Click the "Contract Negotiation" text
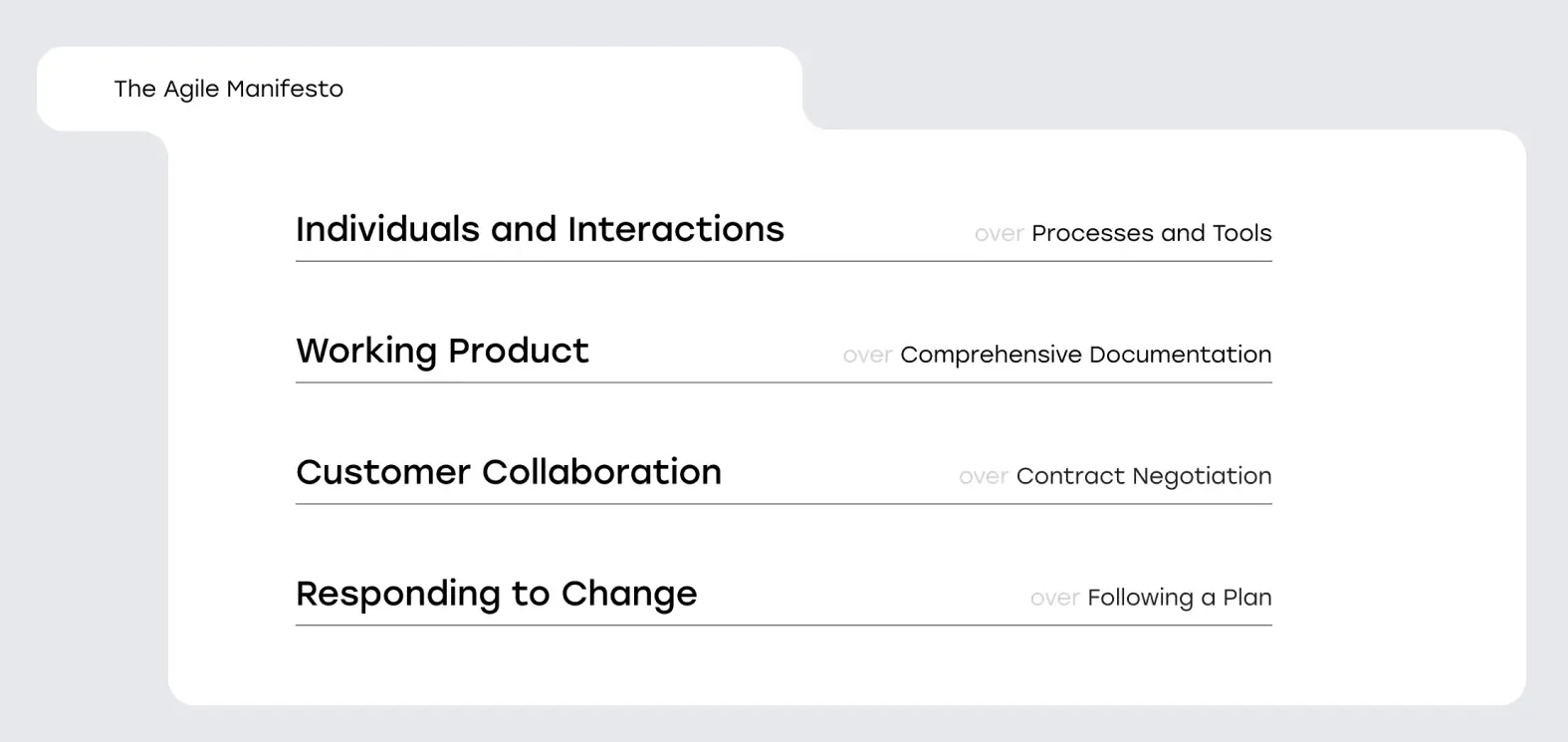The width and height of the screenshot is (1568, 742). pos(1143,476)
